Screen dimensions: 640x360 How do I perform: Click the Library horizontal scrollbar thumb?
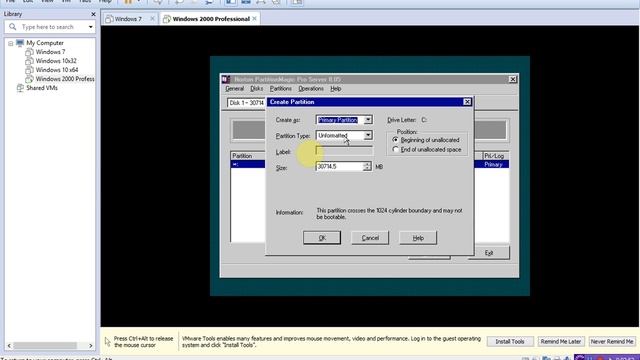45,346
